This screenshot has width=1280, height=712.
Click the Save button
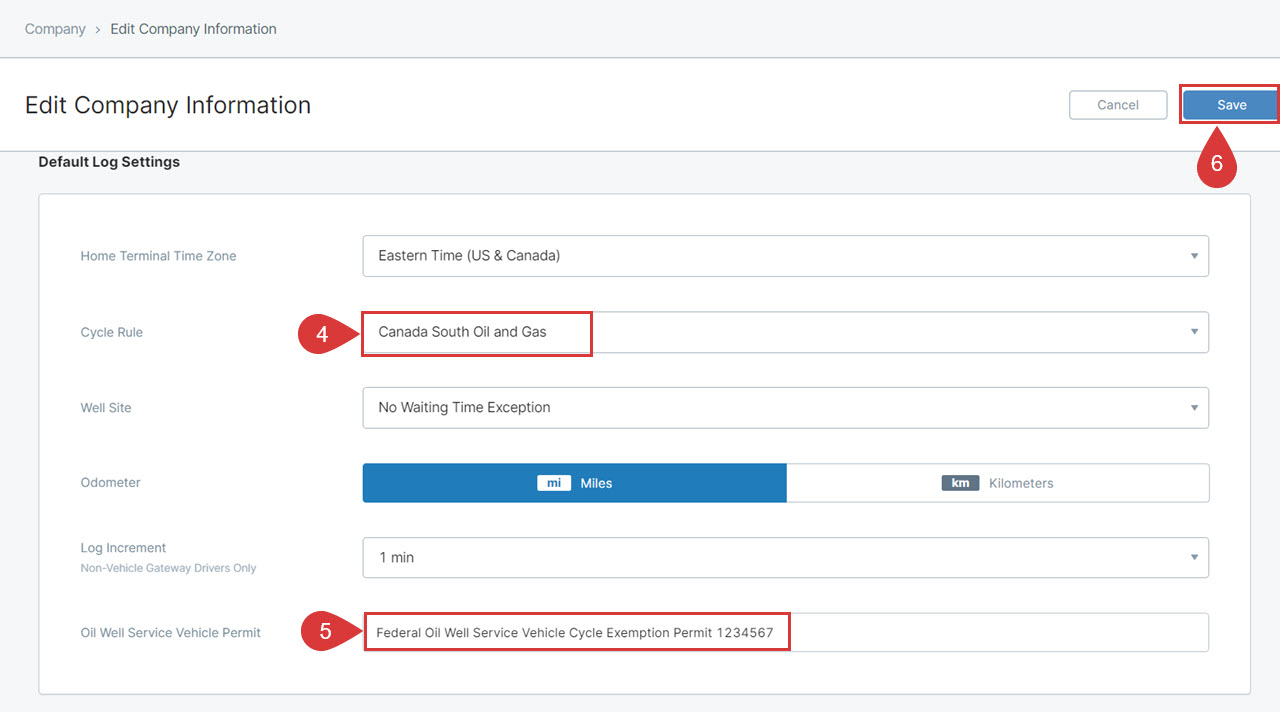click(x=1231, y=105)
